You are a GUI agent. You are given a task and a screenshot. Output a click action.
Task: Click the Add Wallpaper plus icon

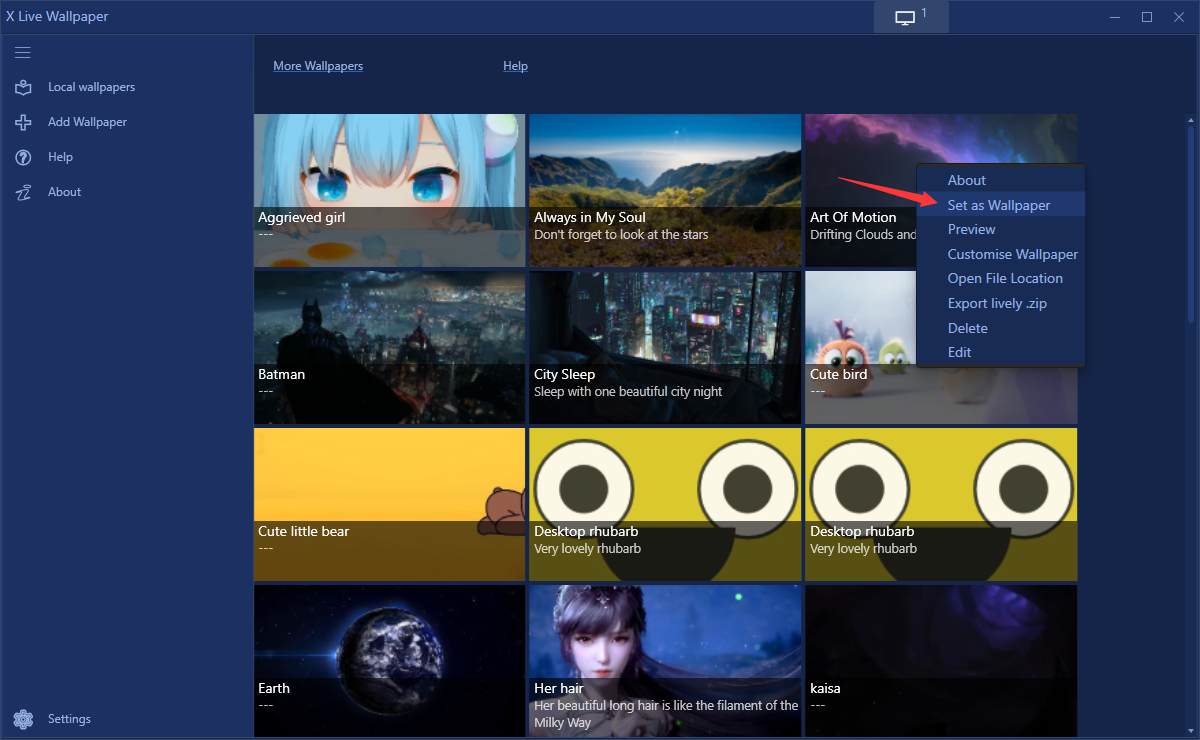click(23, 122)
